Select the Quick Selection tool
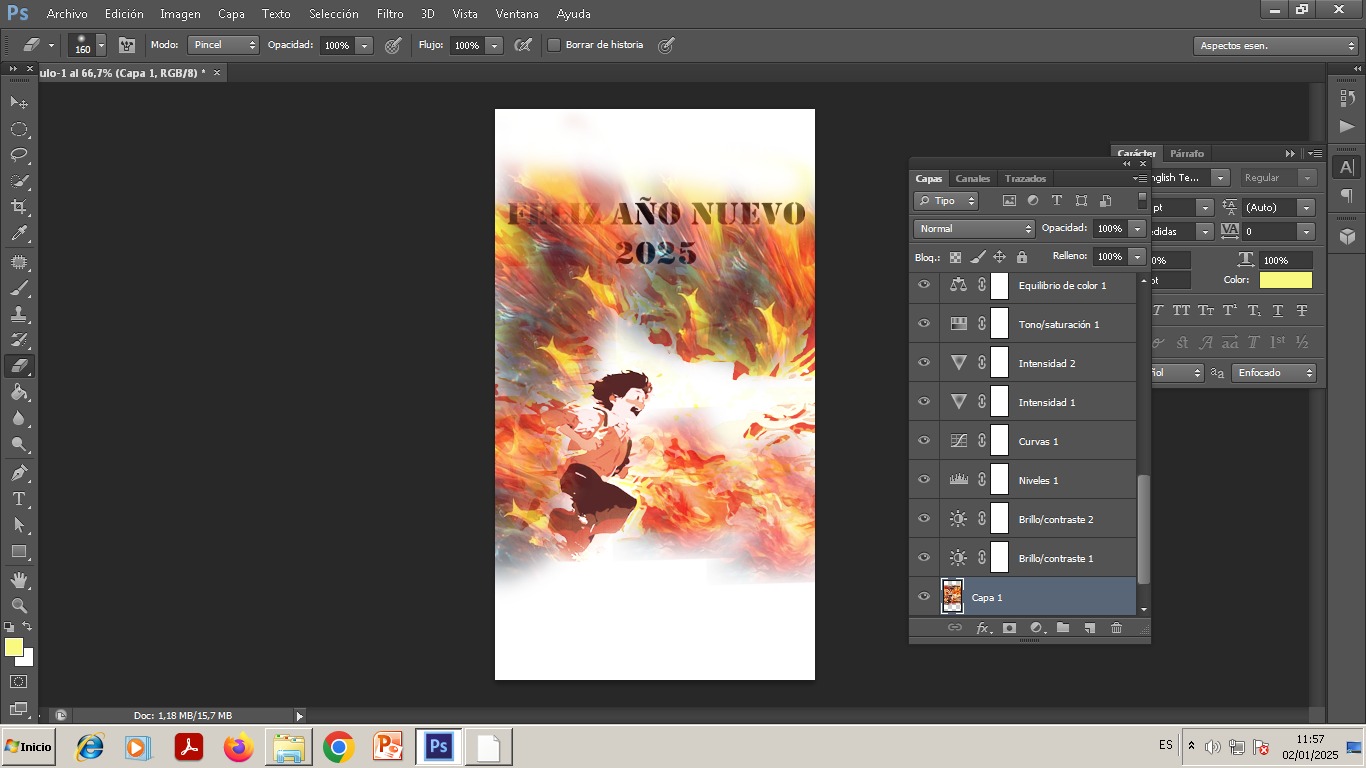Screen dimensions: 1366x768 (x=19, y=181)
